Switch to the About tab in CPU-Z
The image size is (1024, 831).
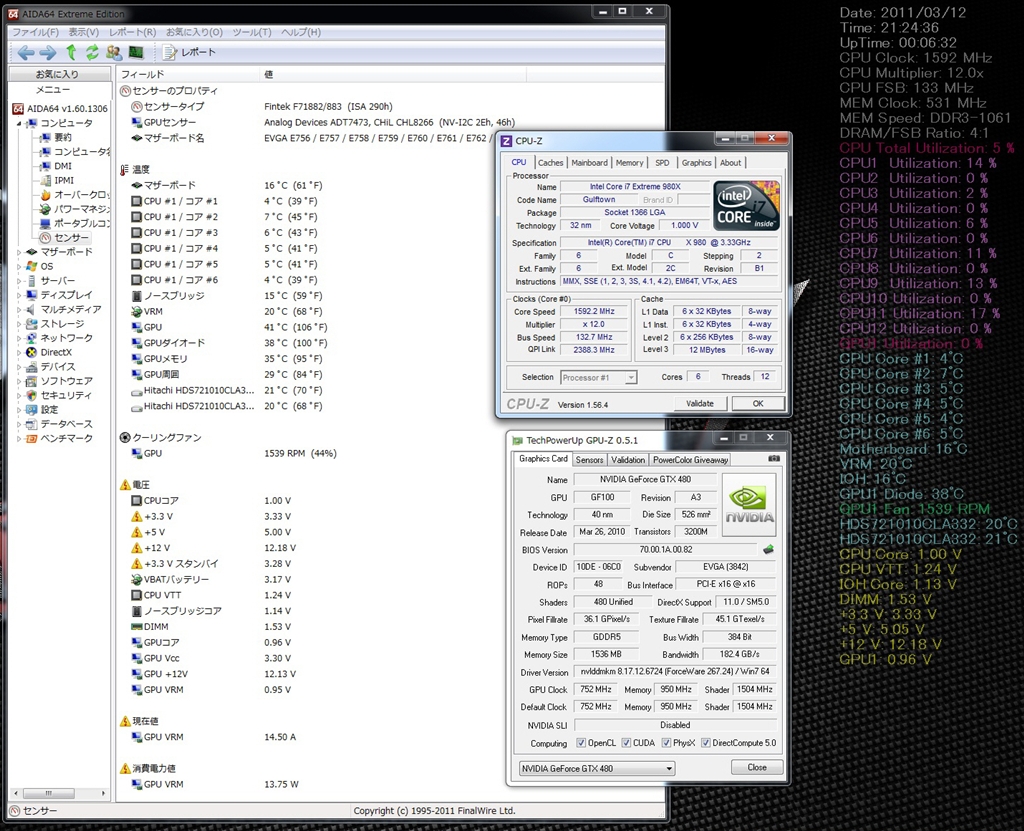tap(731, 163)
